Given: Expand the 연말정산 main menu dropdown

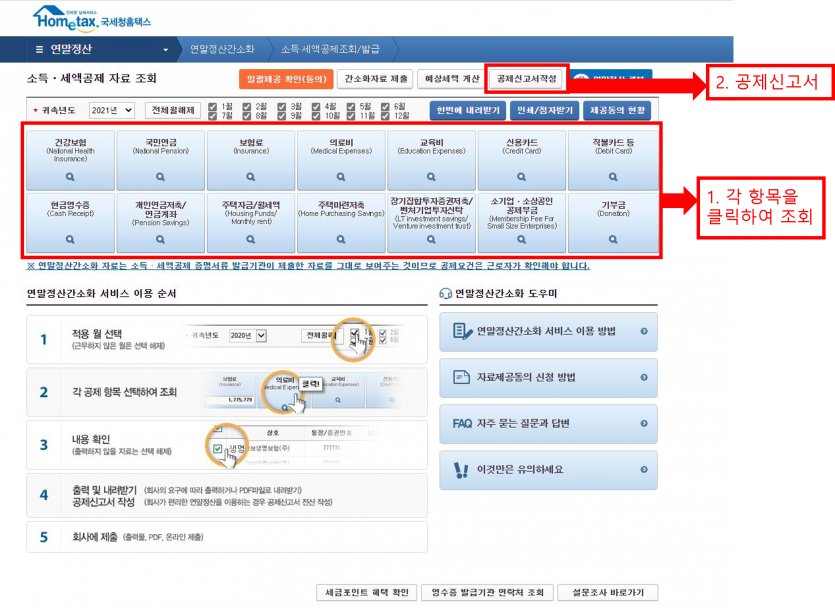Looking at the screenshot, I should (100, 49).
